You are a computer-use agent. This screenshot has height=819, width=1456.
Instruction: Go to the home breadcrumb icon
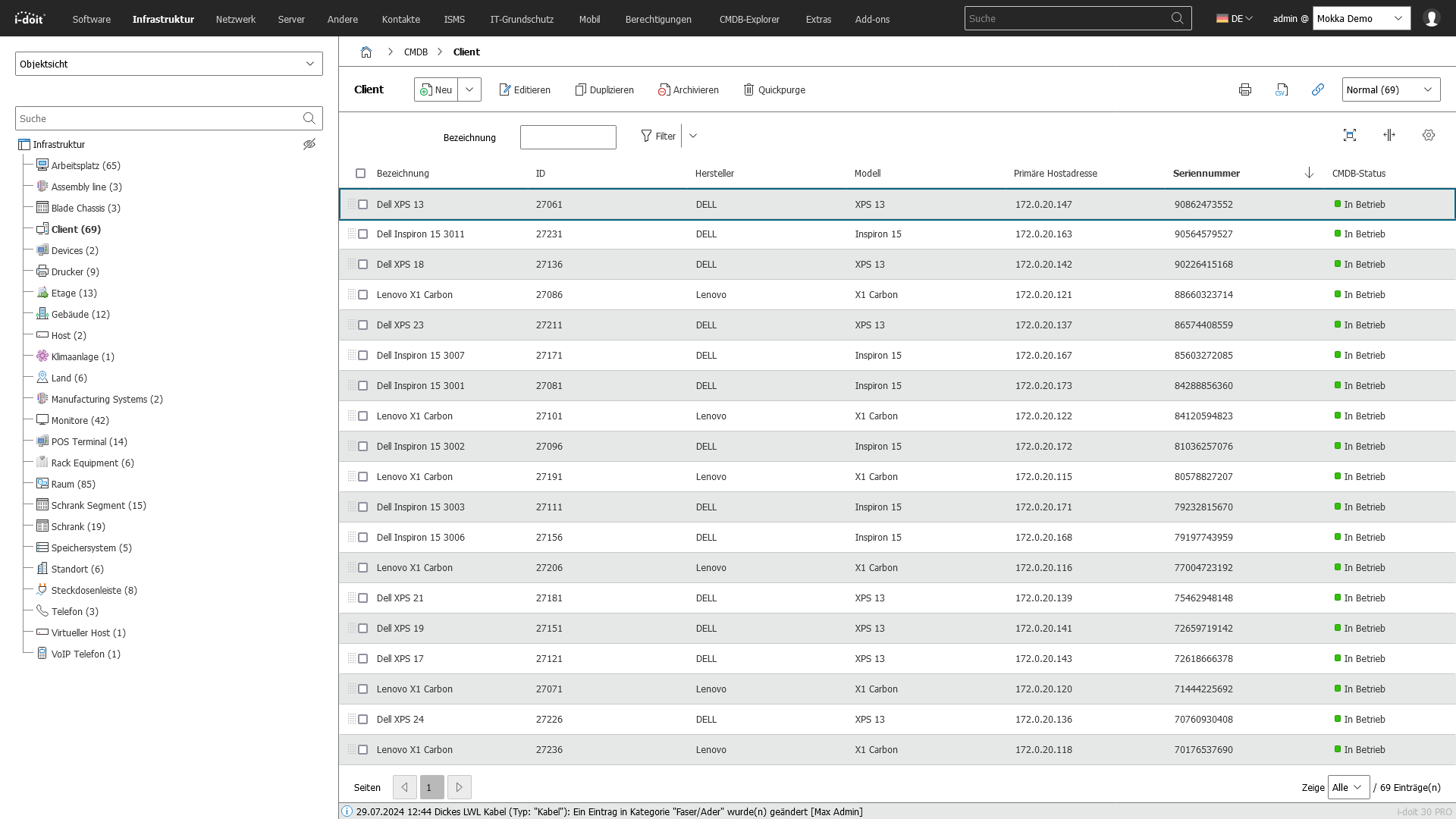pyautogui.click(x=366, y=52)
